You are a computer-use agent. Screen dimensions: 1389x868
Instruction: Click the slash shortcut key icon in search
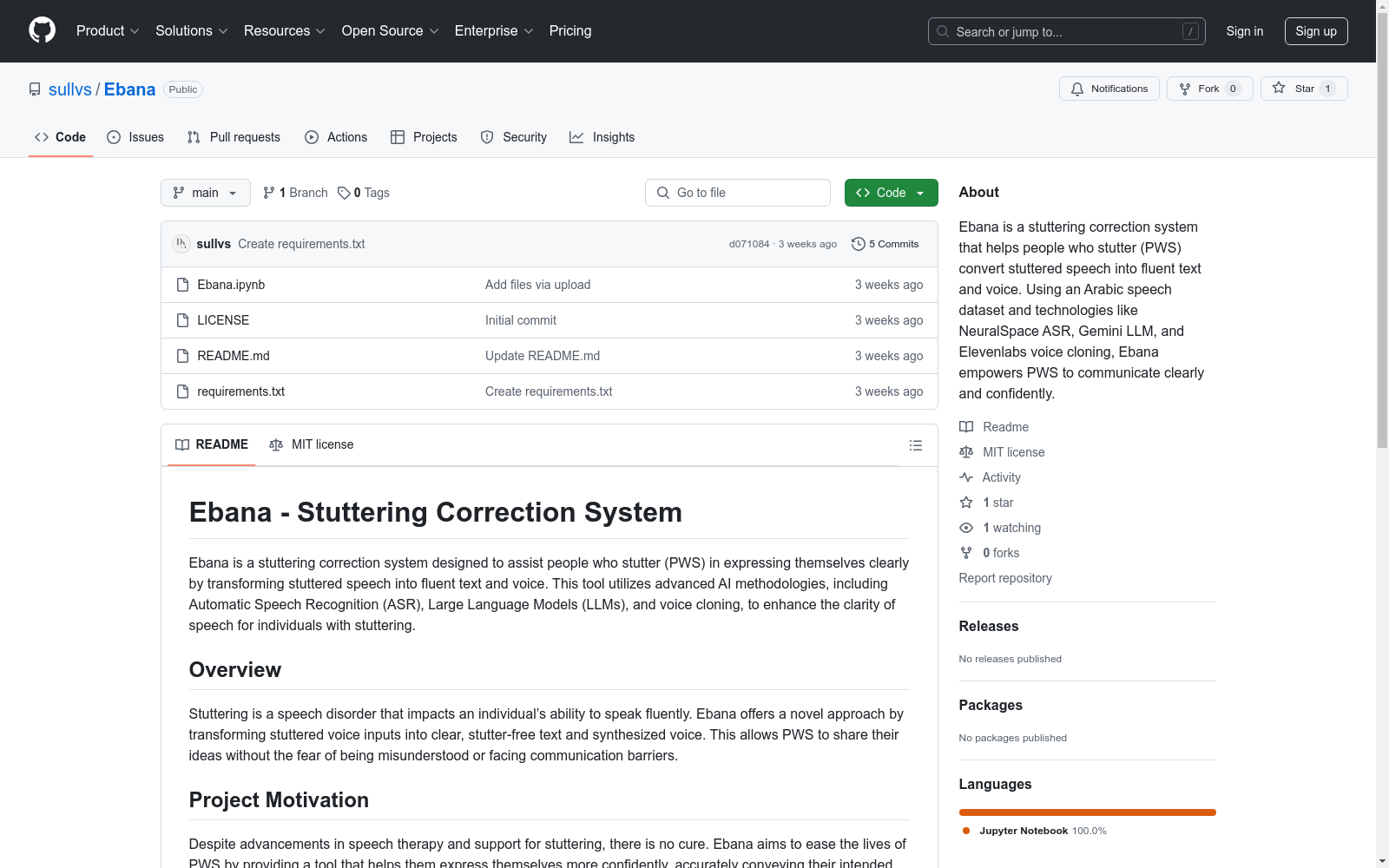coord(1190,31)
